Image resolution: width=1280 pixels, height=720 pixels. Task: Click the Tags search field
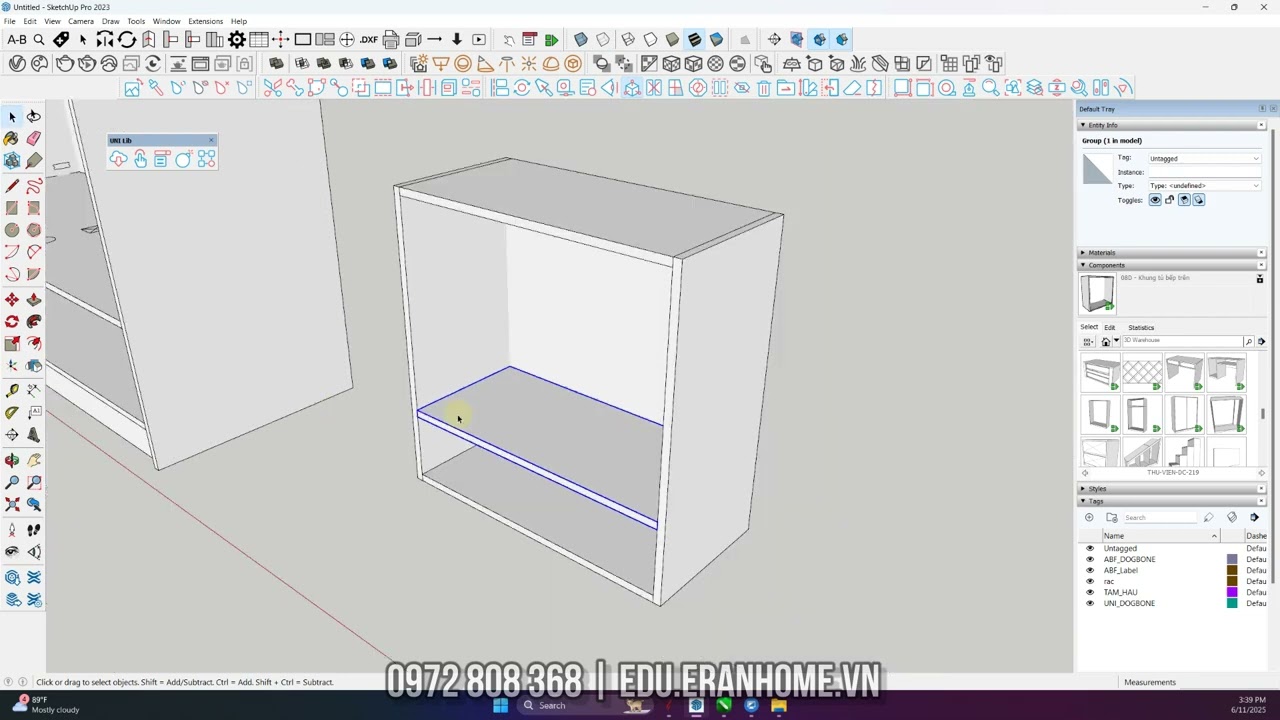[1160, 517]
